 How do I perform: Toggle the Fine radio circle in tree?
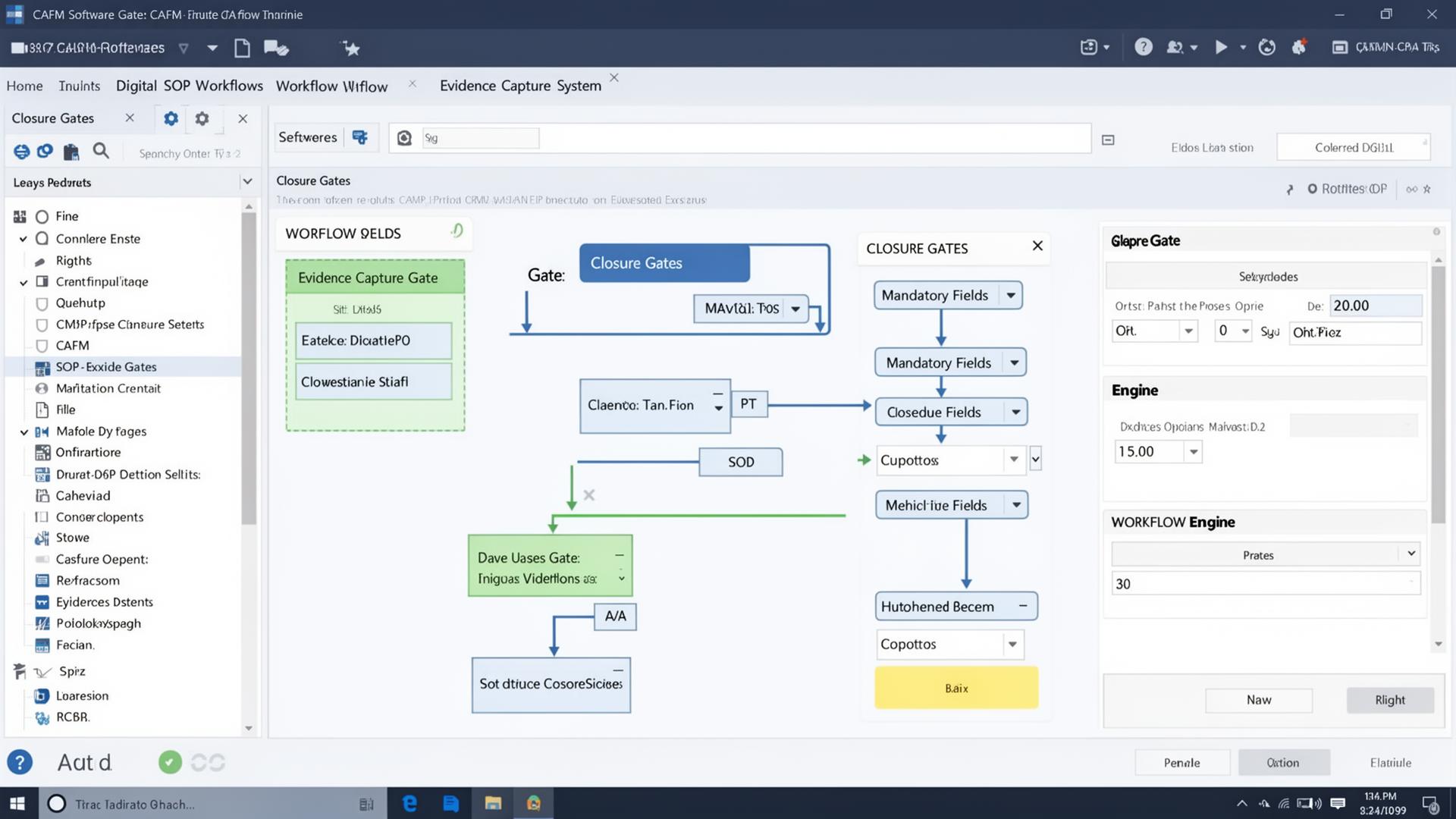42,216
